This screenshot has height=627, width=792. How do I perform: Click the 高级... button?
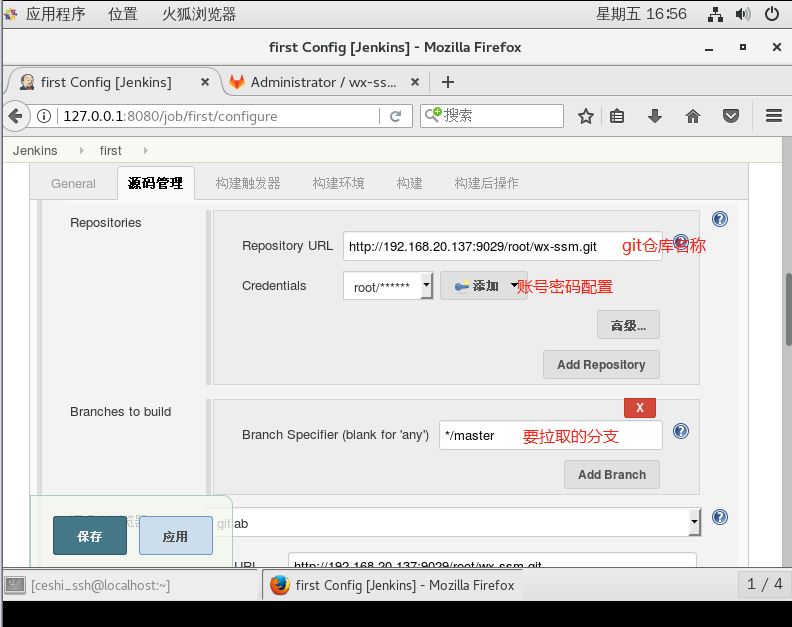(628, 325)
